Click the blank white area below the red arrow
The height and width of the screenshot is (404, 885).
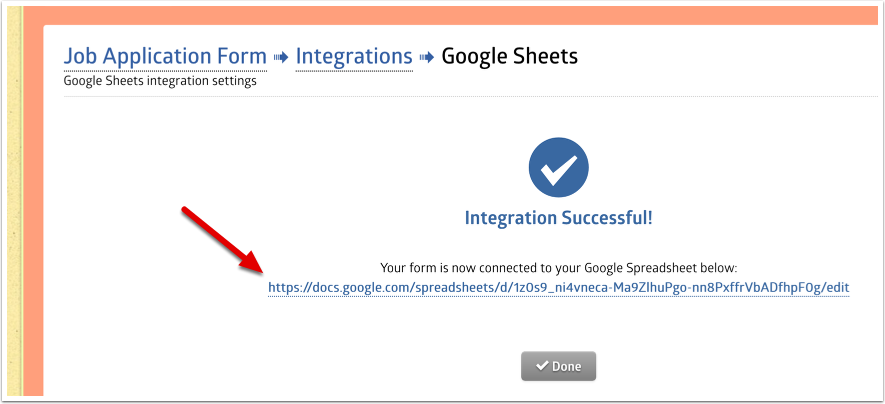[x=200, y=340]
